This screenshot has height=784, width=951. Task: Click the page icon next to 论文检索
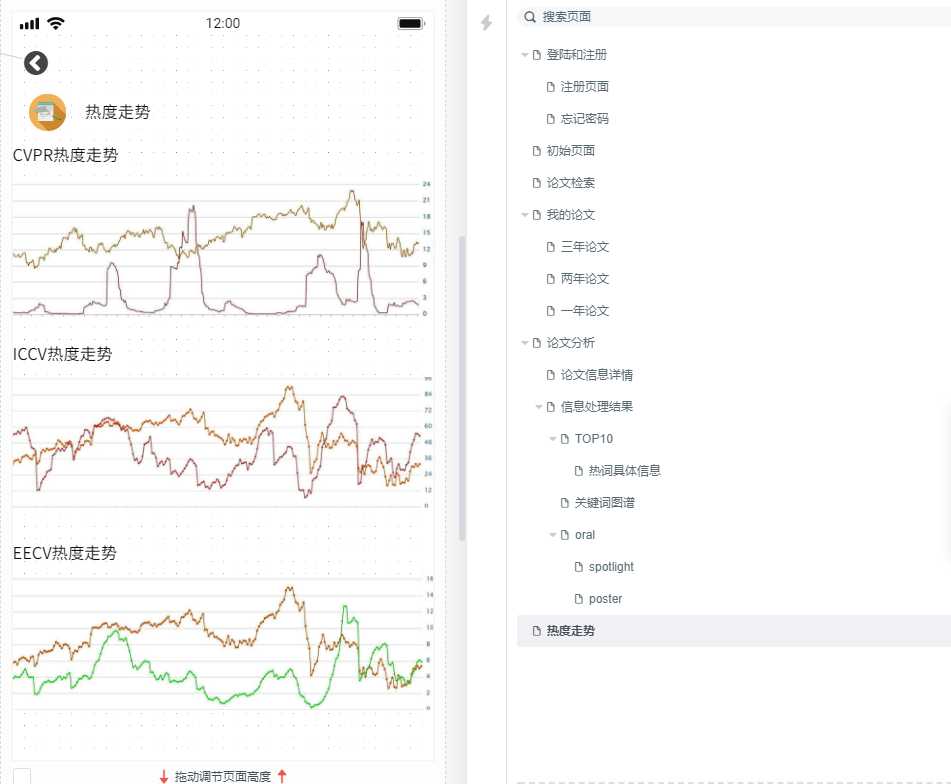[x=536, y=183]
